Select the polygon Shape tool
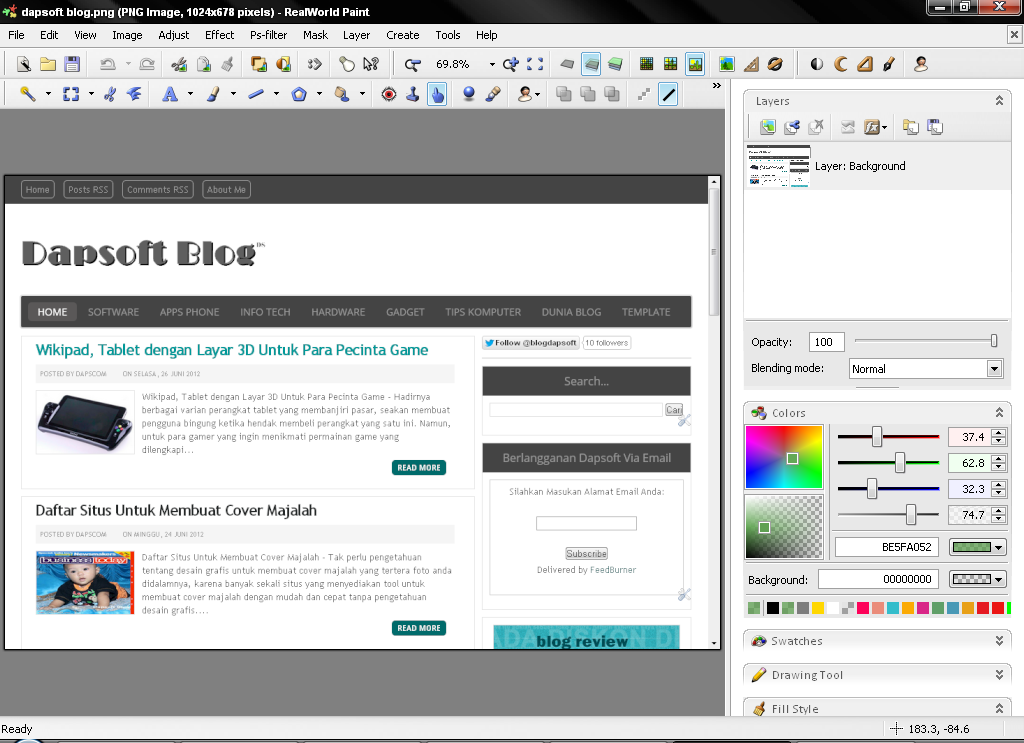The height and width of the screenshot is (743, 1024). 299,94
